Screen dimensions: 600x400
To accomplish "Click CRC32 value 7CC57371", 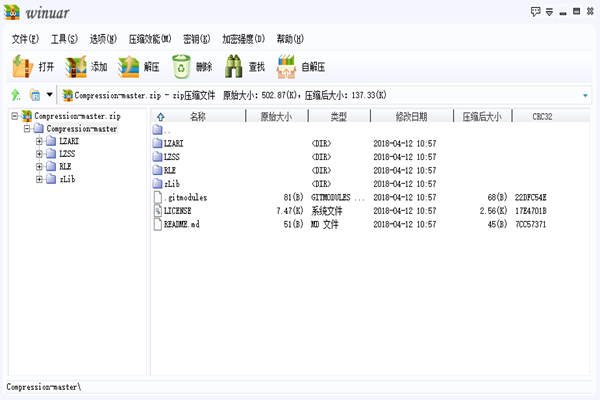I will coord(530,224).
